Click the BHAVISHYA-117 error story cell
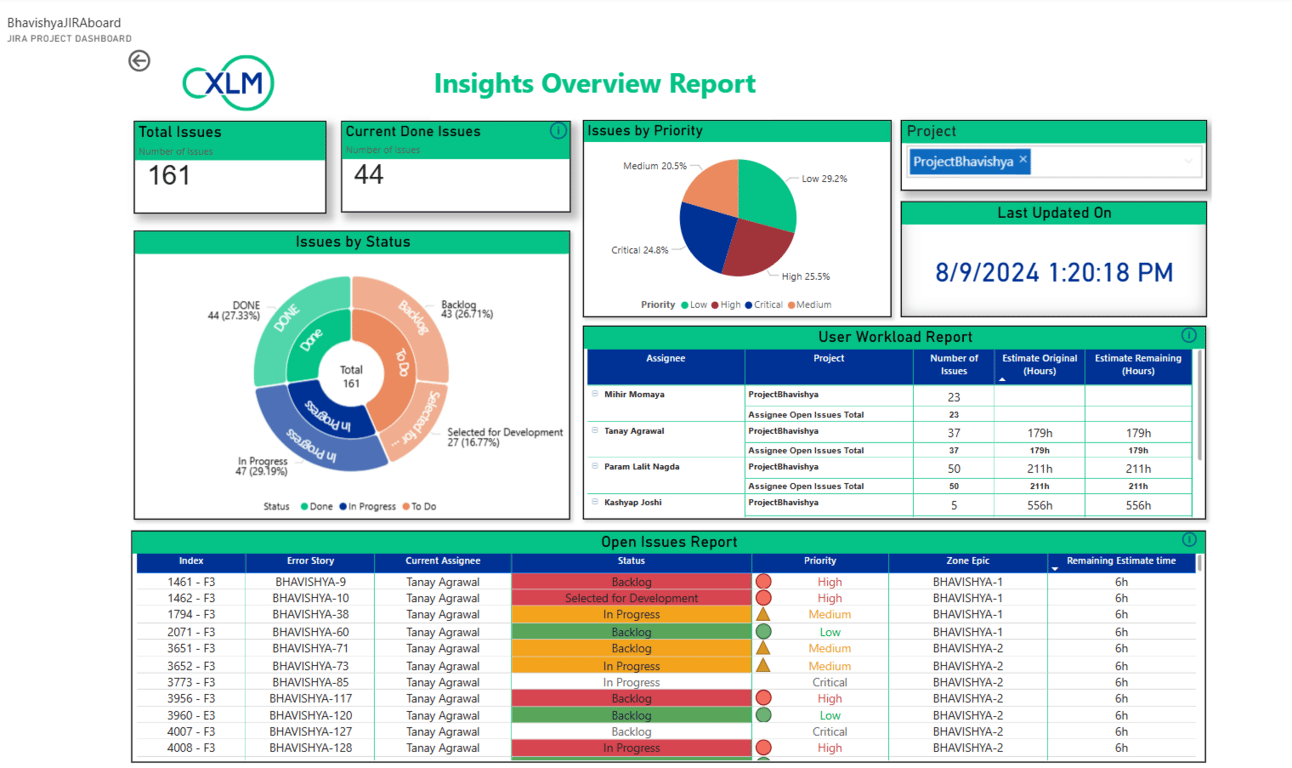1292x768 pixels. 310,699
